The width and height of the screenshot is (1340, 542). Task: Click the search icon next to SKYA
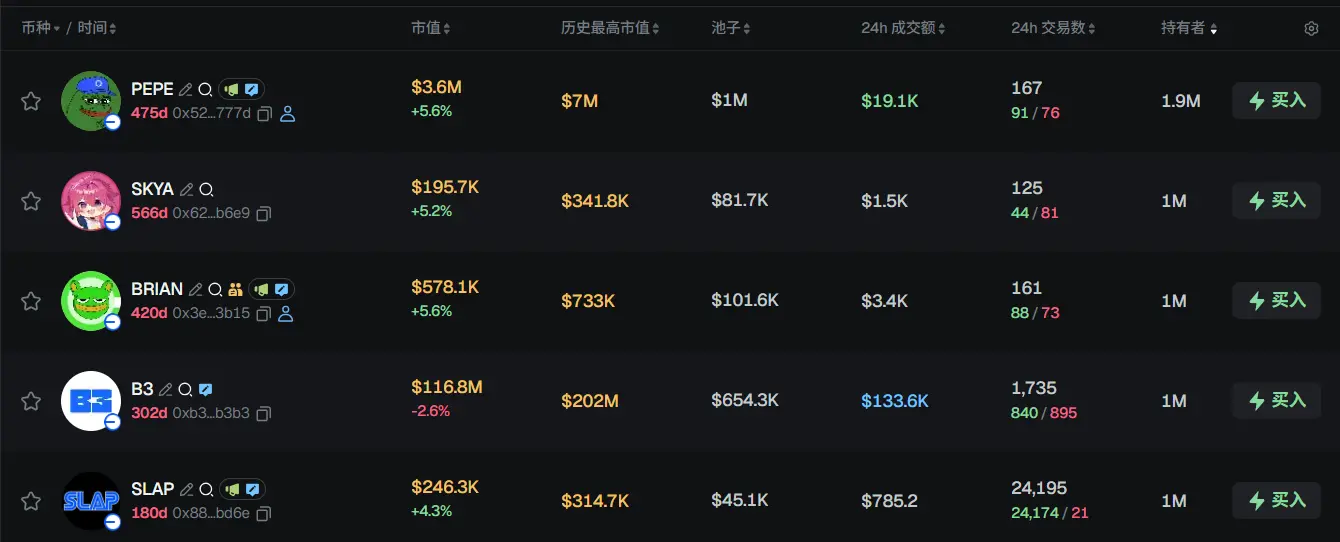[x=206, y=189]
